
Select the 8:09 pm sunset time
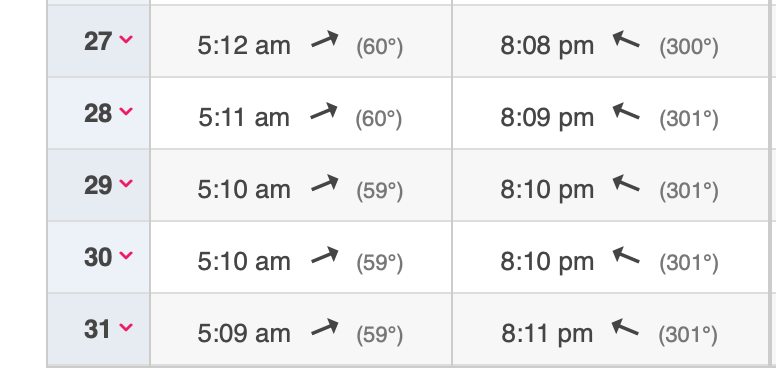(547, 118)
